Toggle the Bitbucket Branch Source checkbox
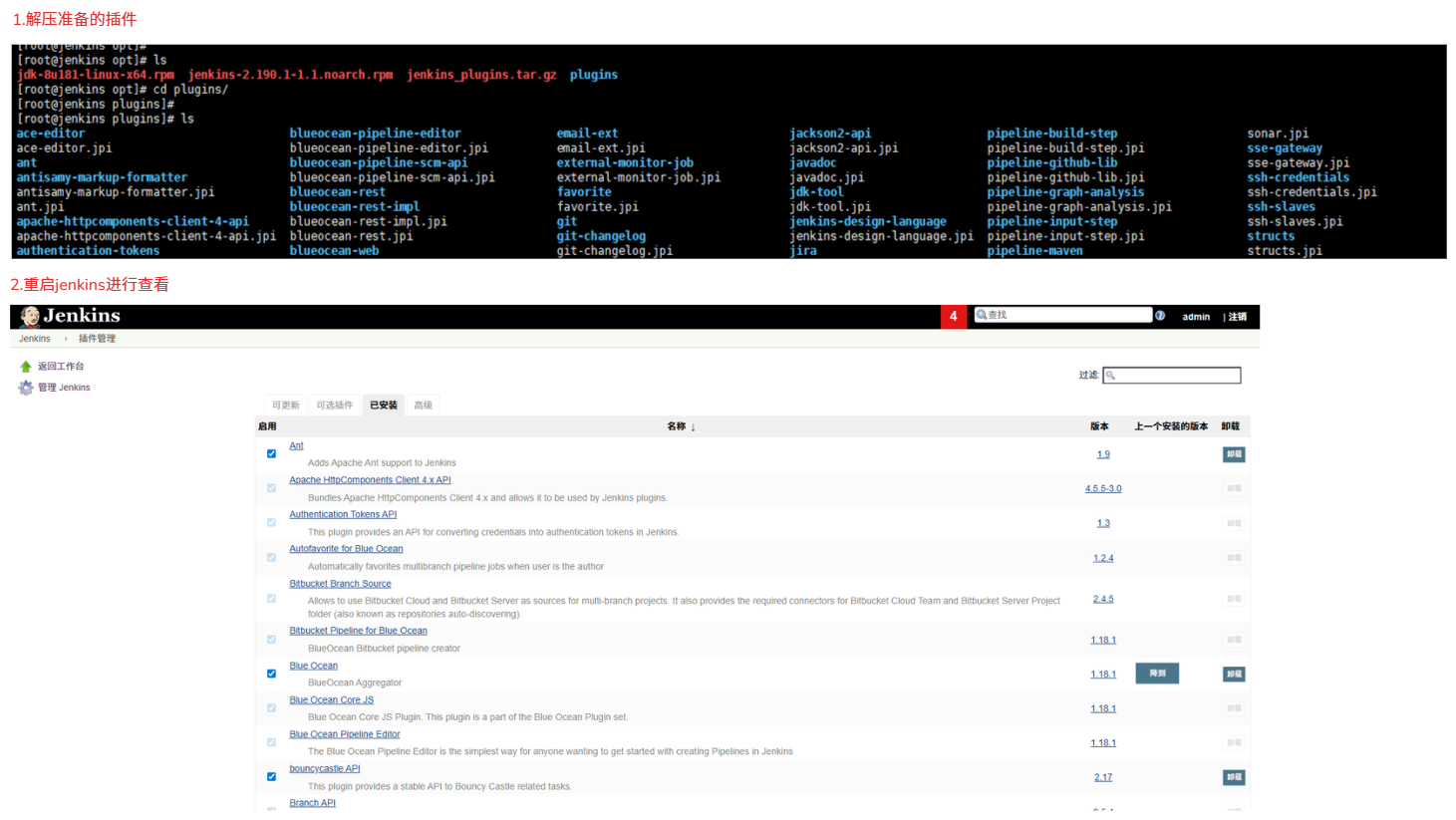The image size is (1456, 820). click(x=271, y=599)
